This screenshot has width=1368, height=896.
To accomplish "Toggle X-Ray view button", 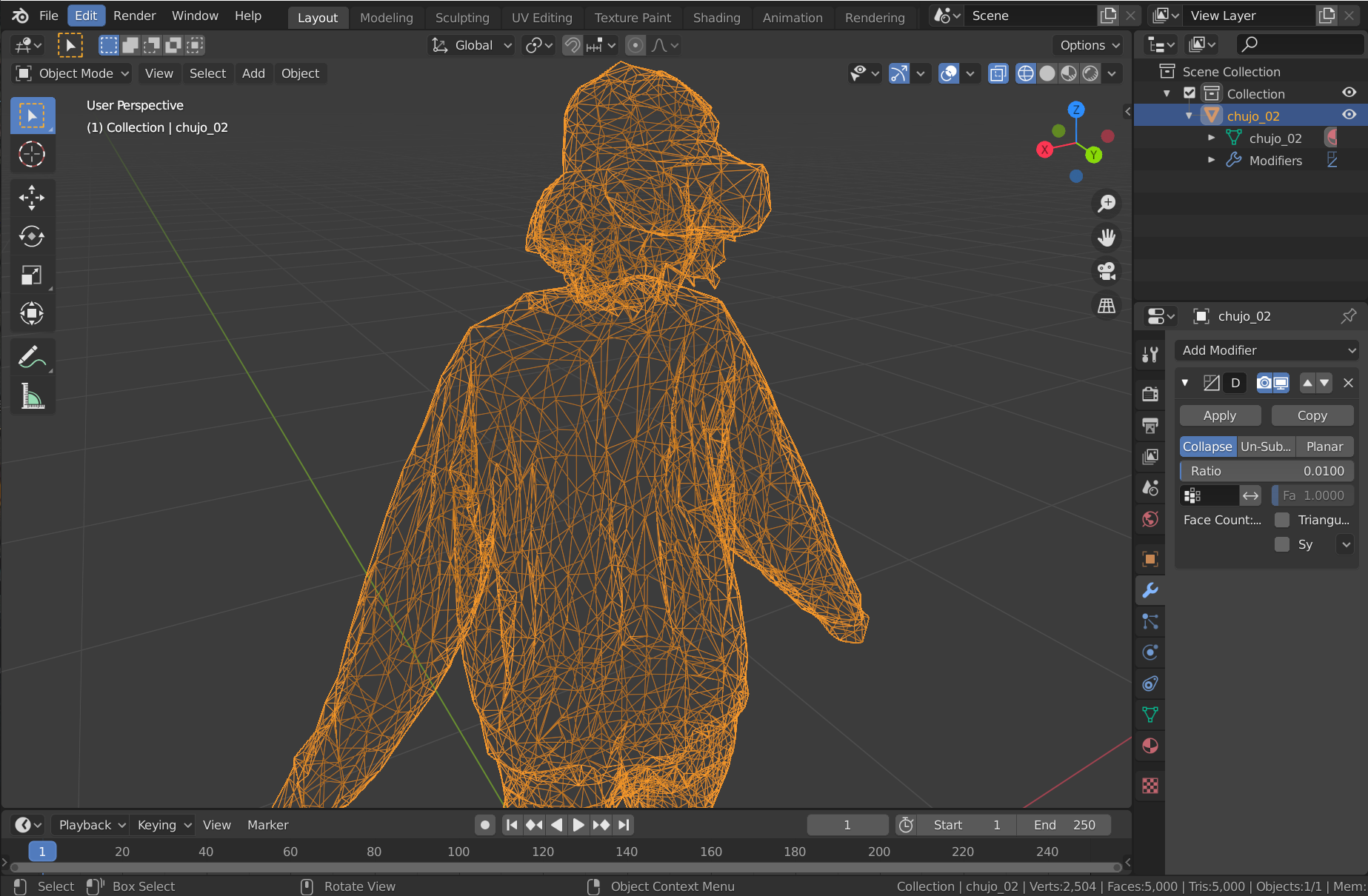I will [x=998, y=73].
